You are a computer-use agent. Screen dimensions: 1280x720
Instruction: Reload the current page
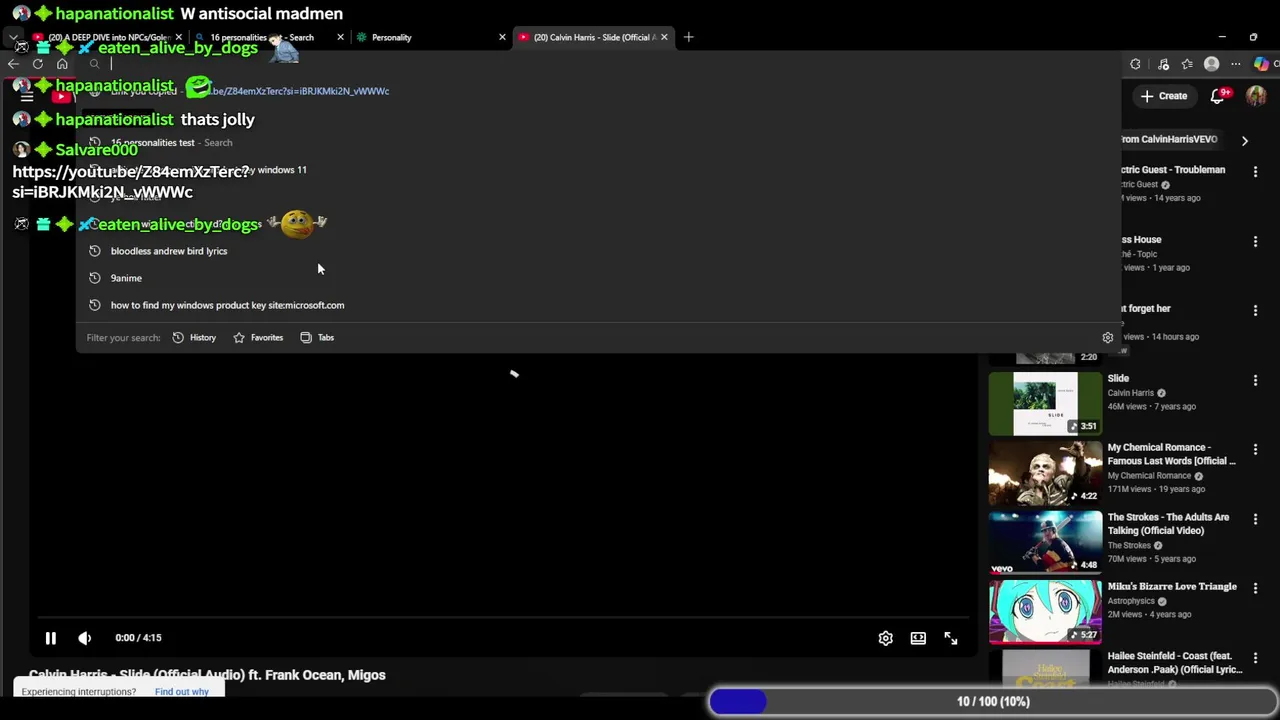[38, 64]
